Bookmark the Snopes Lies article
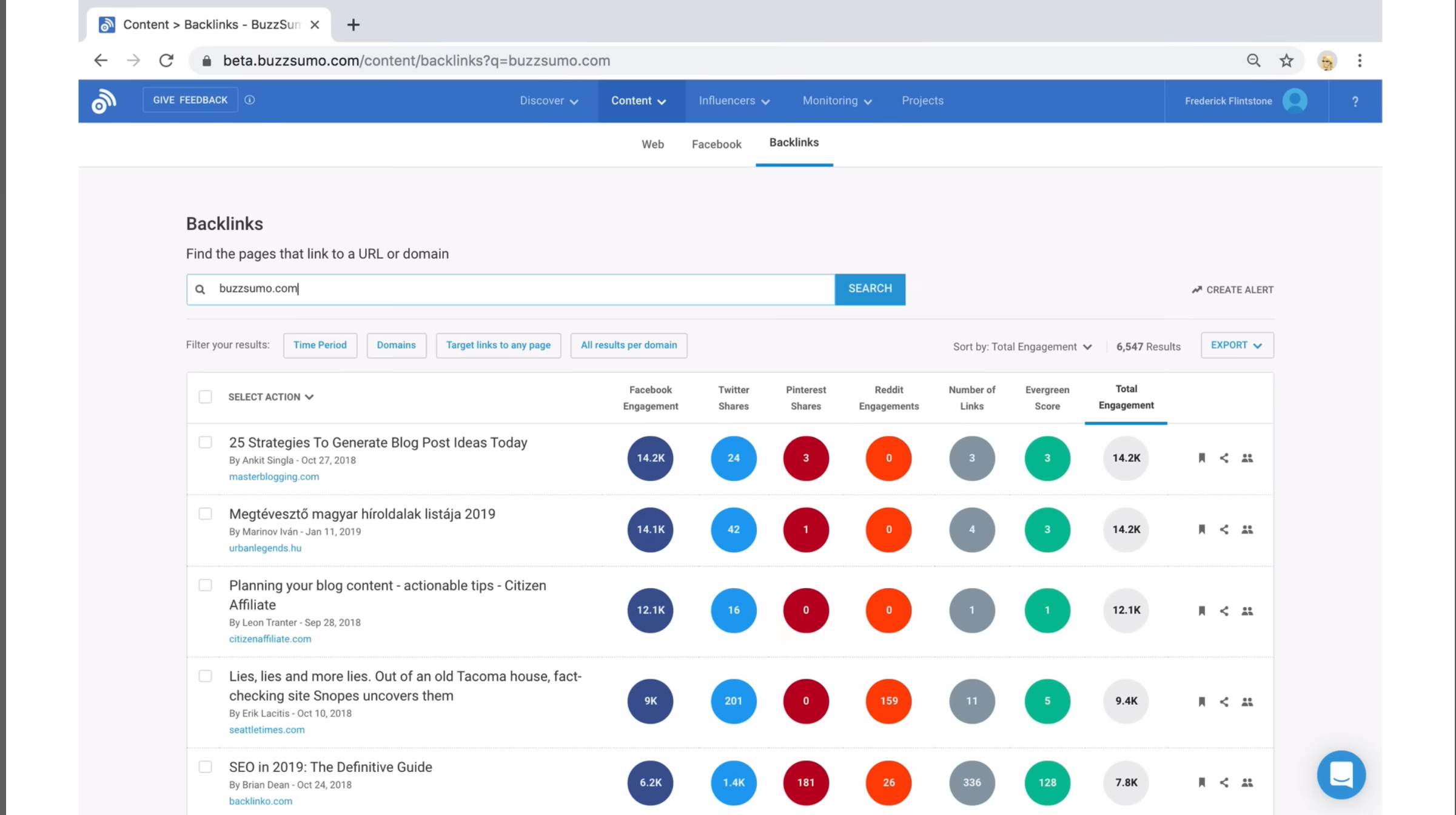1456x815 pixels. point(1201,702)
